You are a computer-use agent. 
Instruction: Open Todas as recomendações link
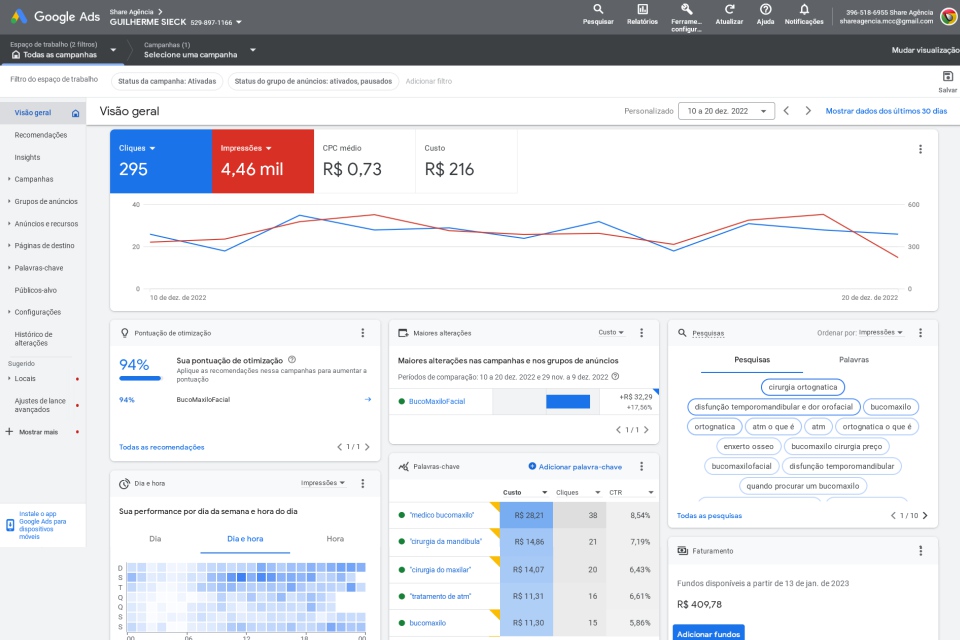point(162,447)
